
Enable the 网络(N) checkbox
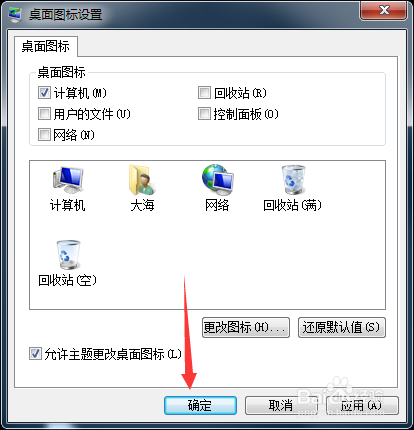click(x=44, y=135)
